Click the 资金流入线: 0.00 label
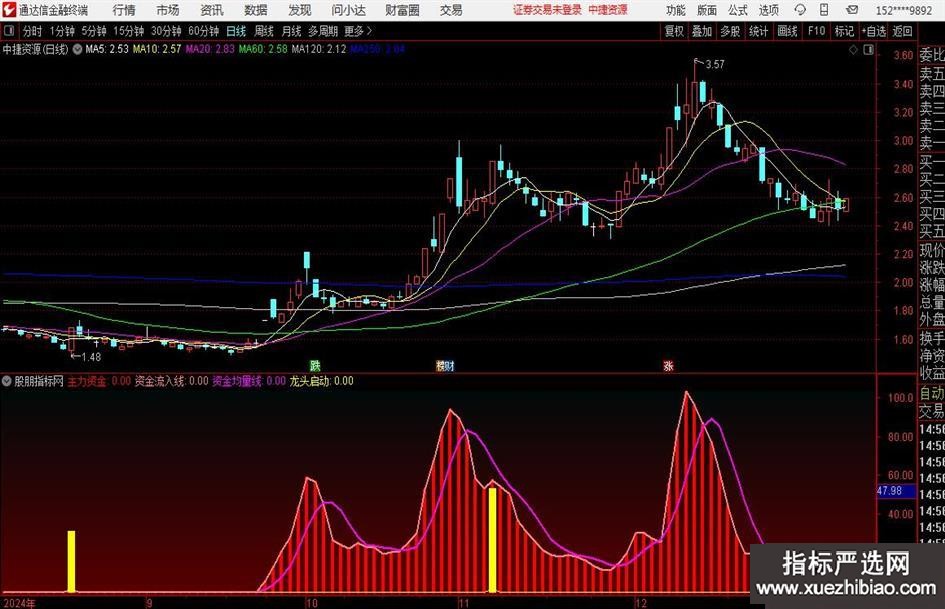The image size is (945, 609). tap(172, 381)
